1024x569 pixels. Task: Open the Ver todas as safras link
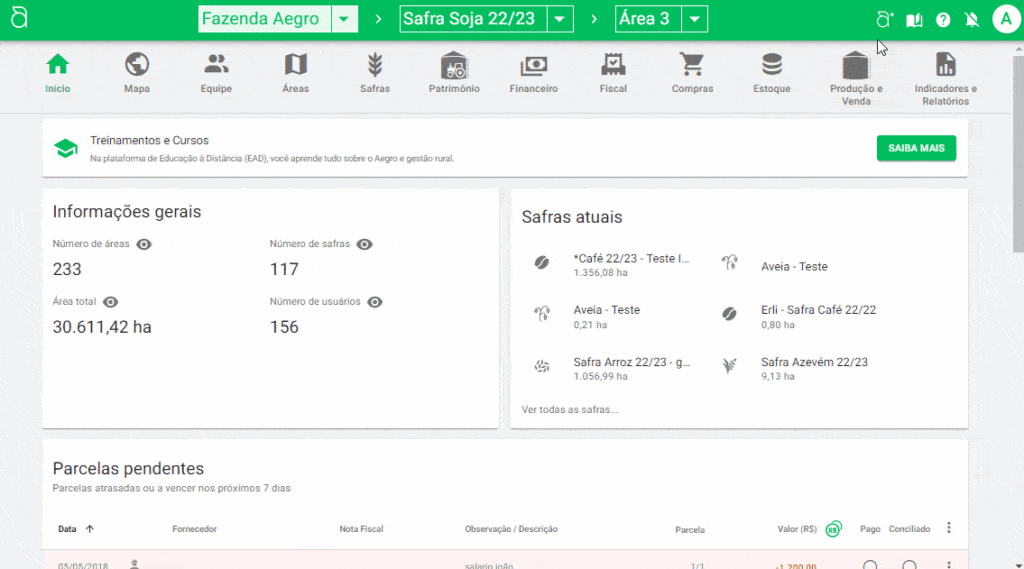click(570, 409)
